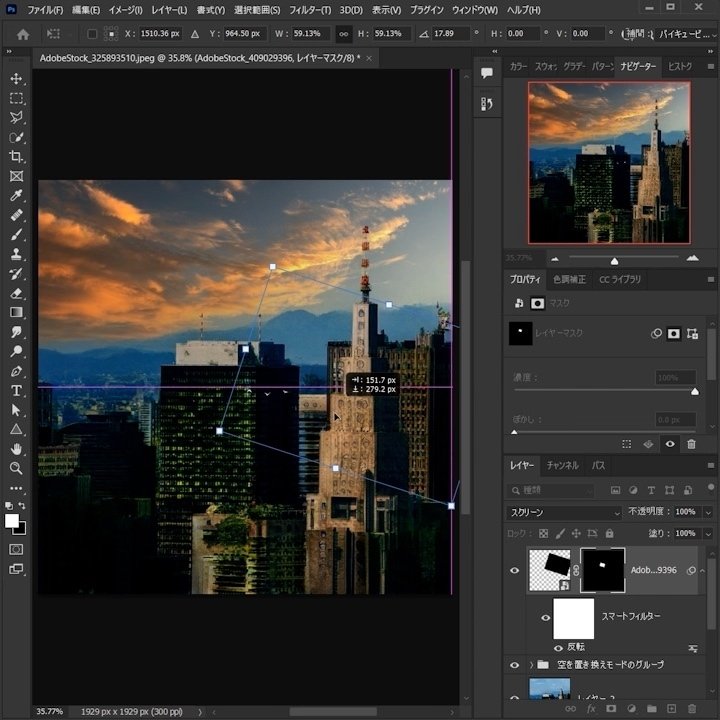Hide the Smart Filters row
Screen dimensions: 720x720
545,618
